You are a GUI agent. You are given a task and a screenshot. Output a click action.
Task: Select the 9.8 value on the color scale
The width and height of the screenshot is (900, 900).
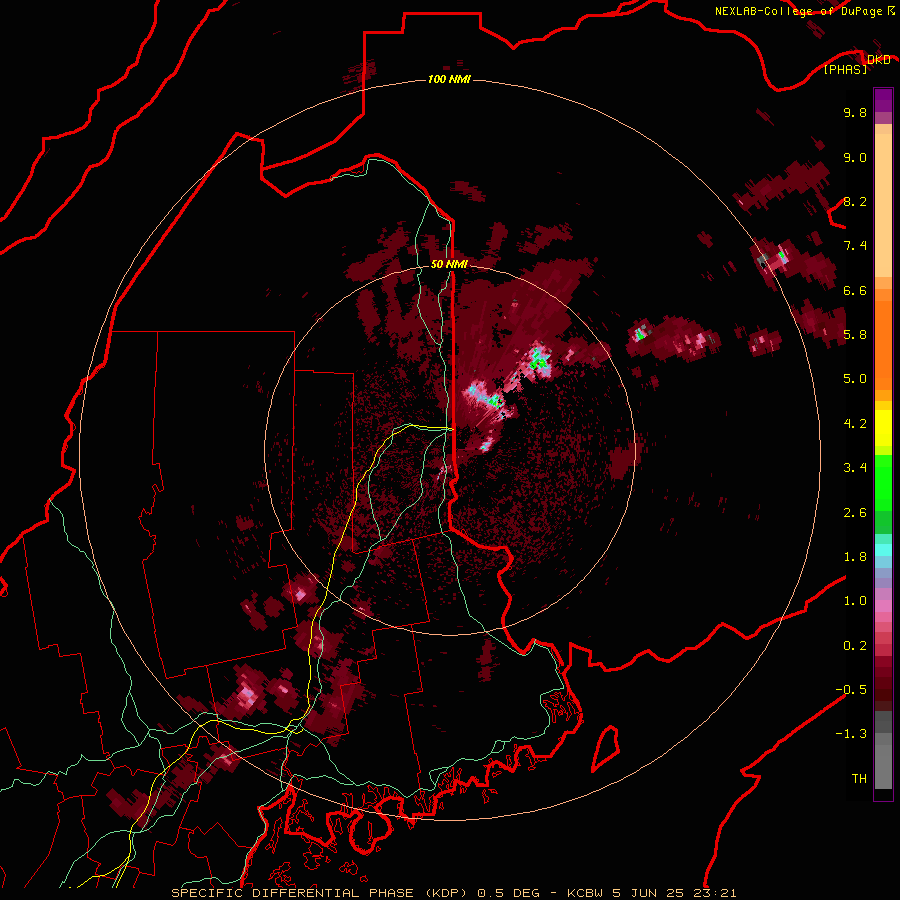point(855,112)
